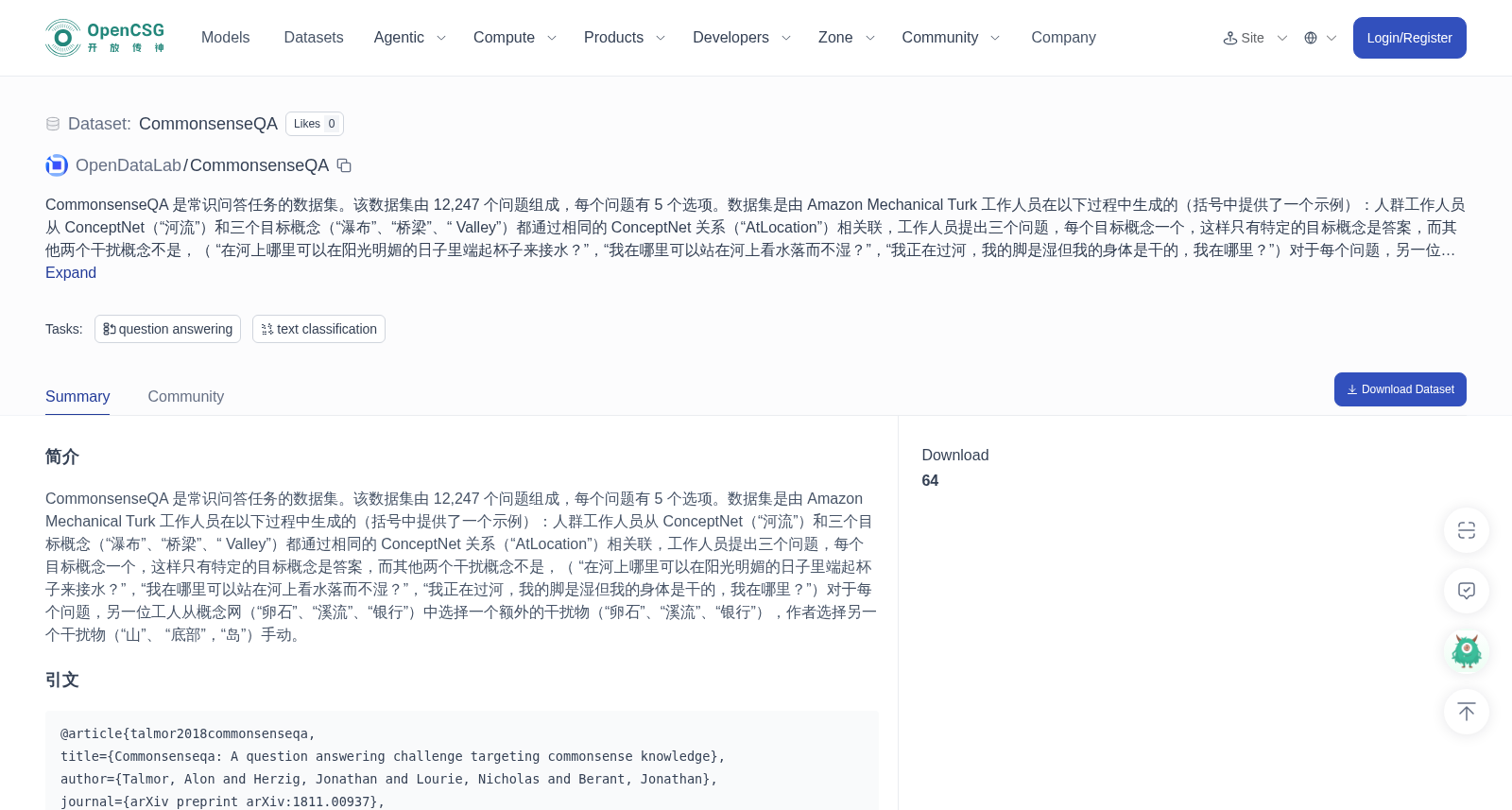The image size is (1512, 810).
Task: Click the Likes 0 button
Action: coord(315,124)
